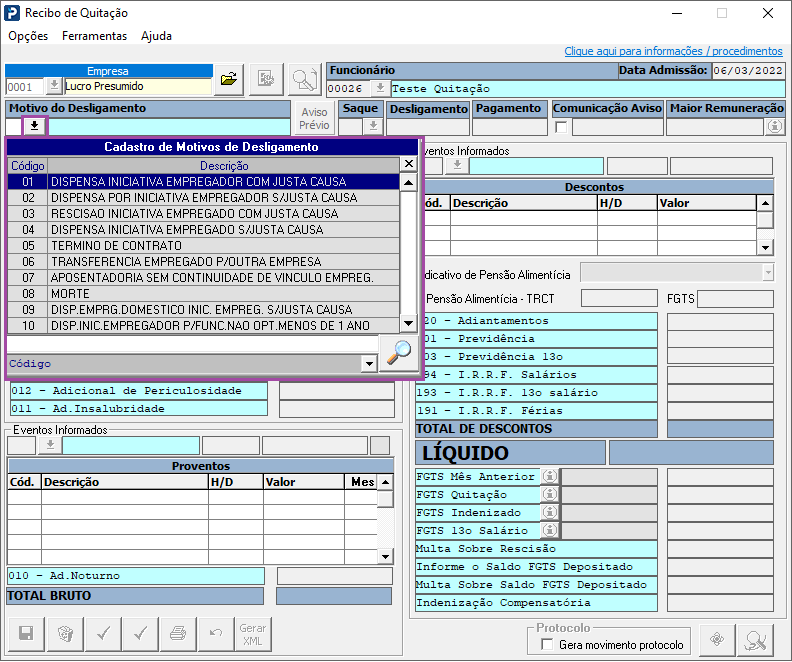Viewport: 792px width, 662px height.
Task: Click the popup search text field
Action: (192, 344)
